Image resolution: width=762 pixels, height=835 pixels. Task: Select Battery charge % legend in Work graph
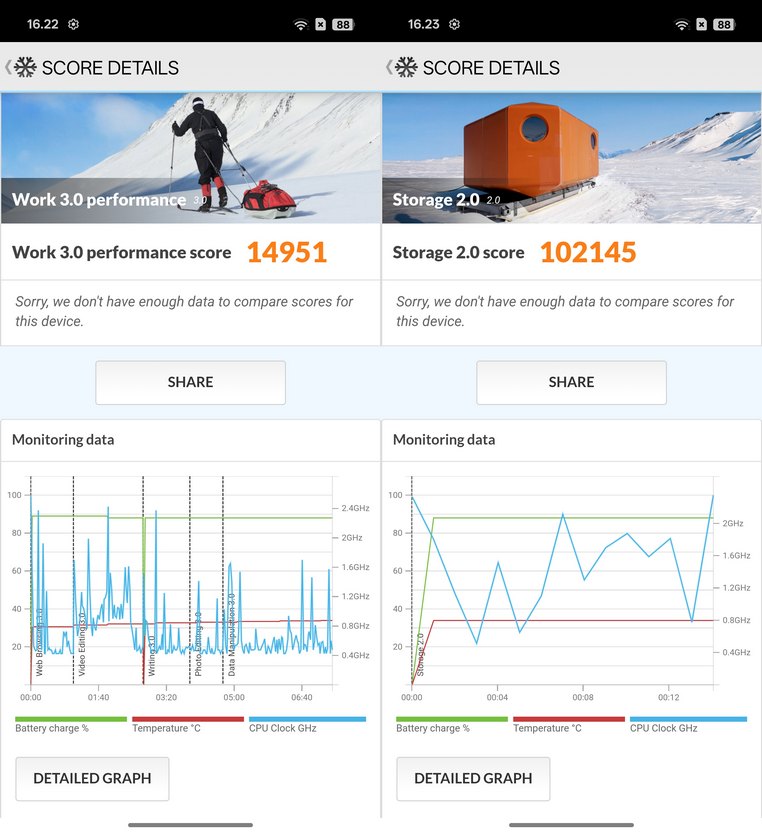coord(71,725)
